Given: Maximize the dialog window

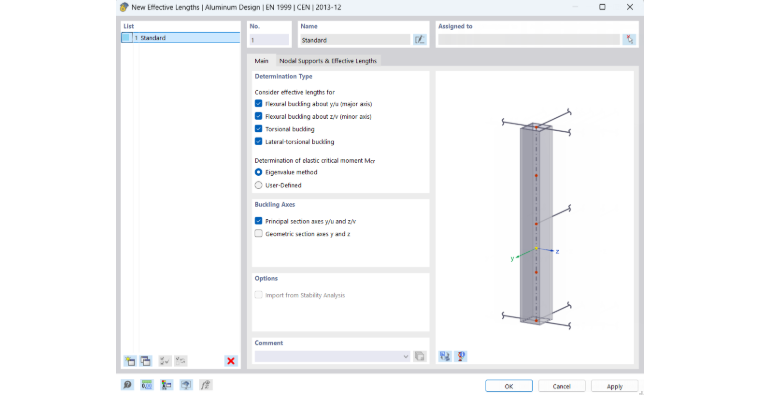Looking at the screenshot, I should (x=602, y=7).
